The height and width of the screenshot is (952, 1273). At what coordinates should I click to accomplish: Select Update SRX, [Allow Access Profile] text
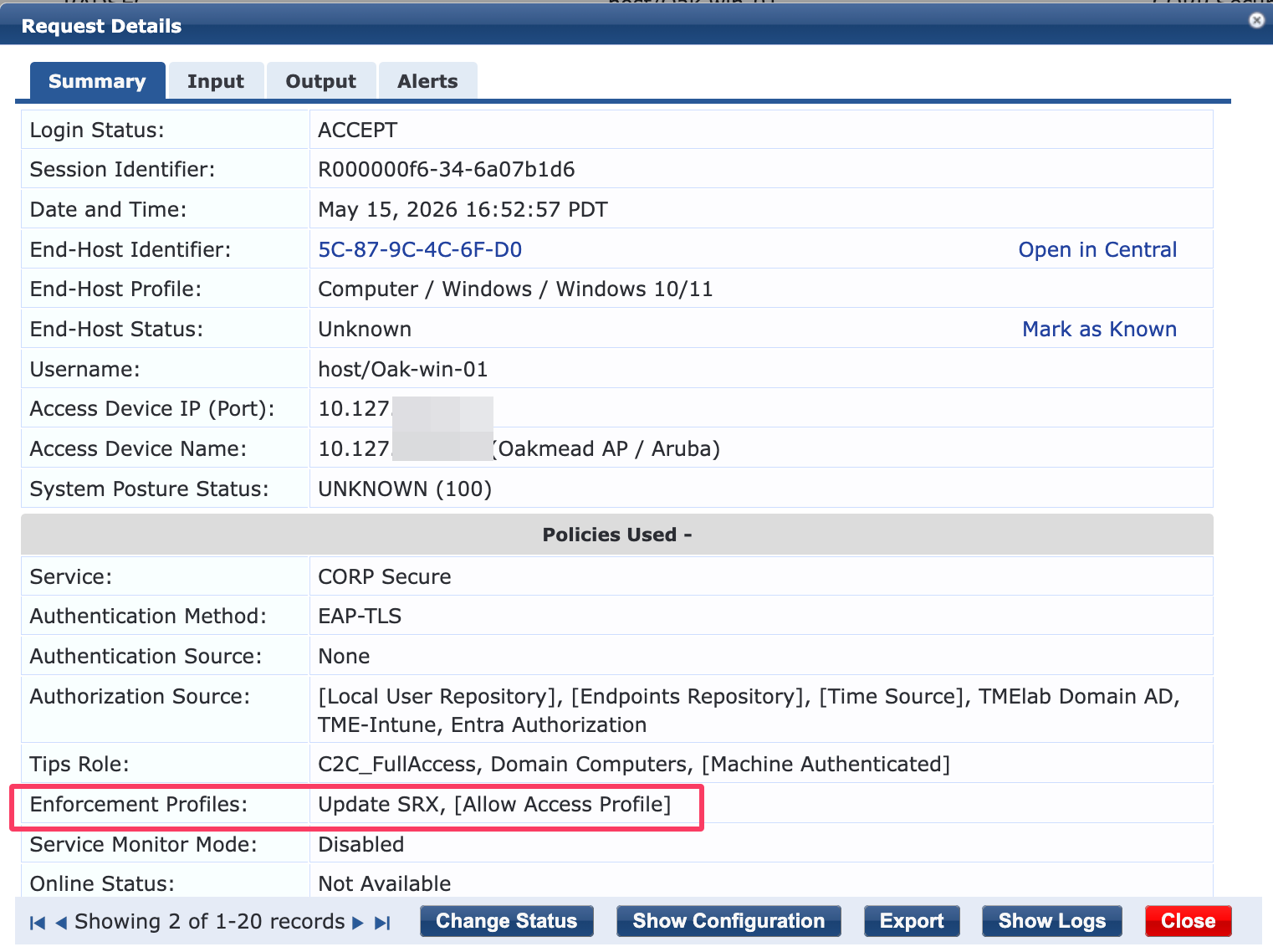coord(494,804)
